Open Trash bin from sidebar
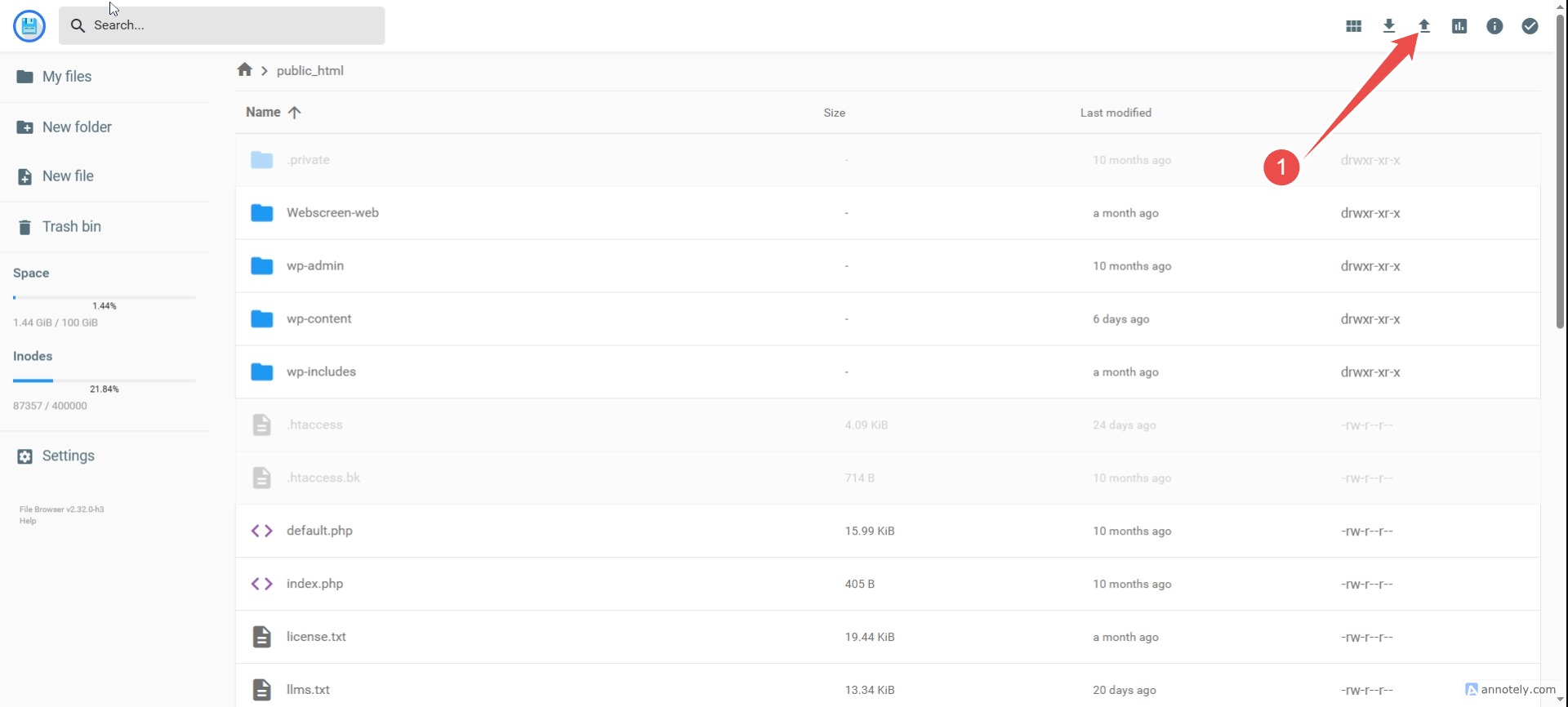 point(71,227)
